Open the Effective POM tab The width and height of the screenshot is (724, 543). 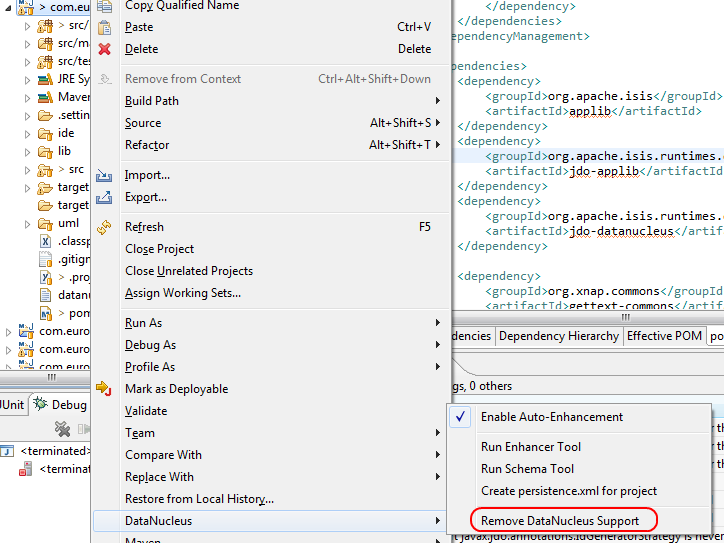tap(664, 336)
